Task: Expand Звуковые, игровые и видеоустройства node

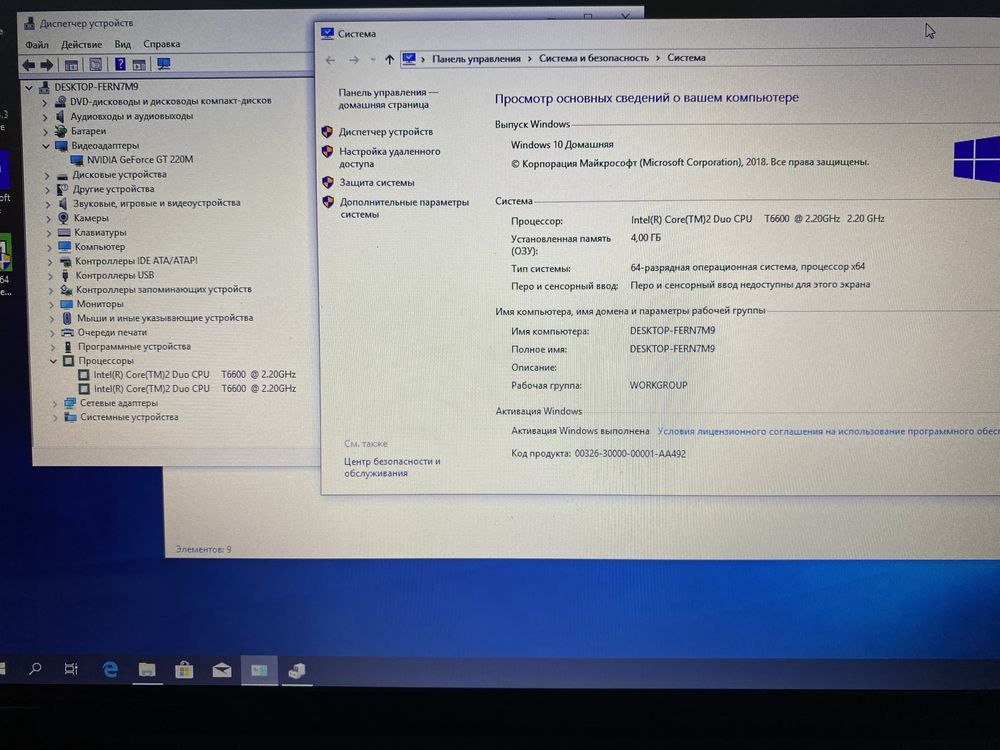Action: (x=48, y=204)
